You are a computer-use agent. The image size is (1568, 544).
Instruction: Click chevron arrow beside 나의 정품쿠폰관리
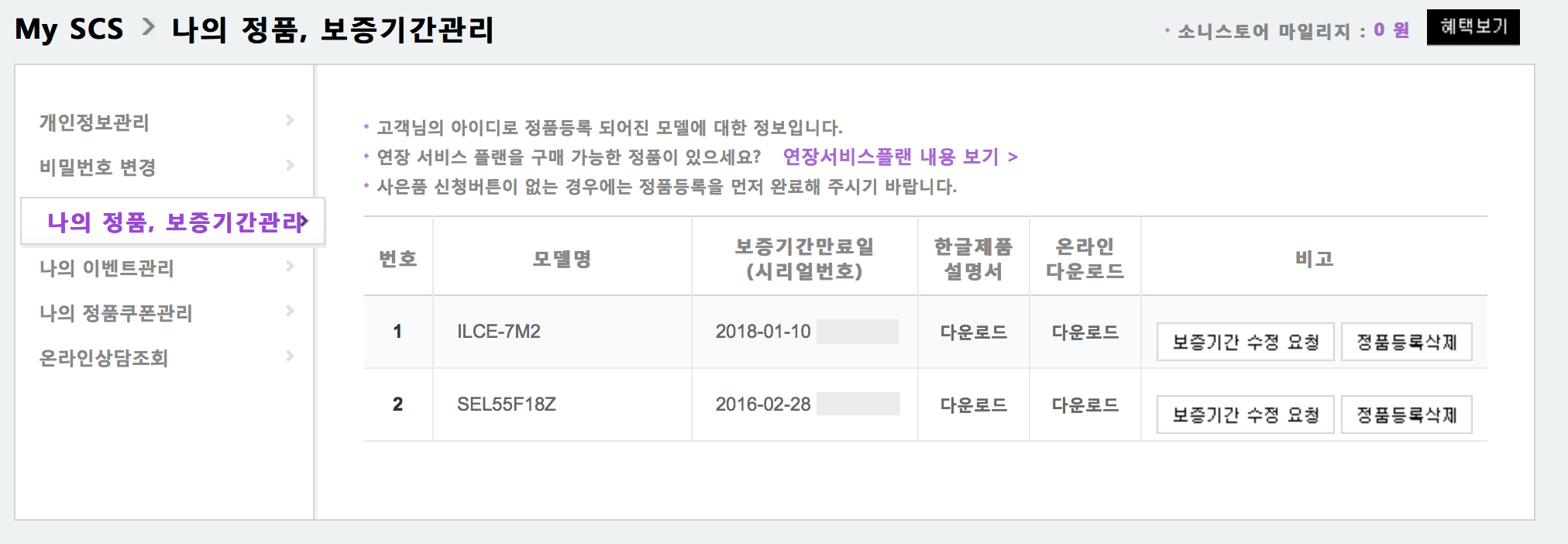tap(290, 311)
